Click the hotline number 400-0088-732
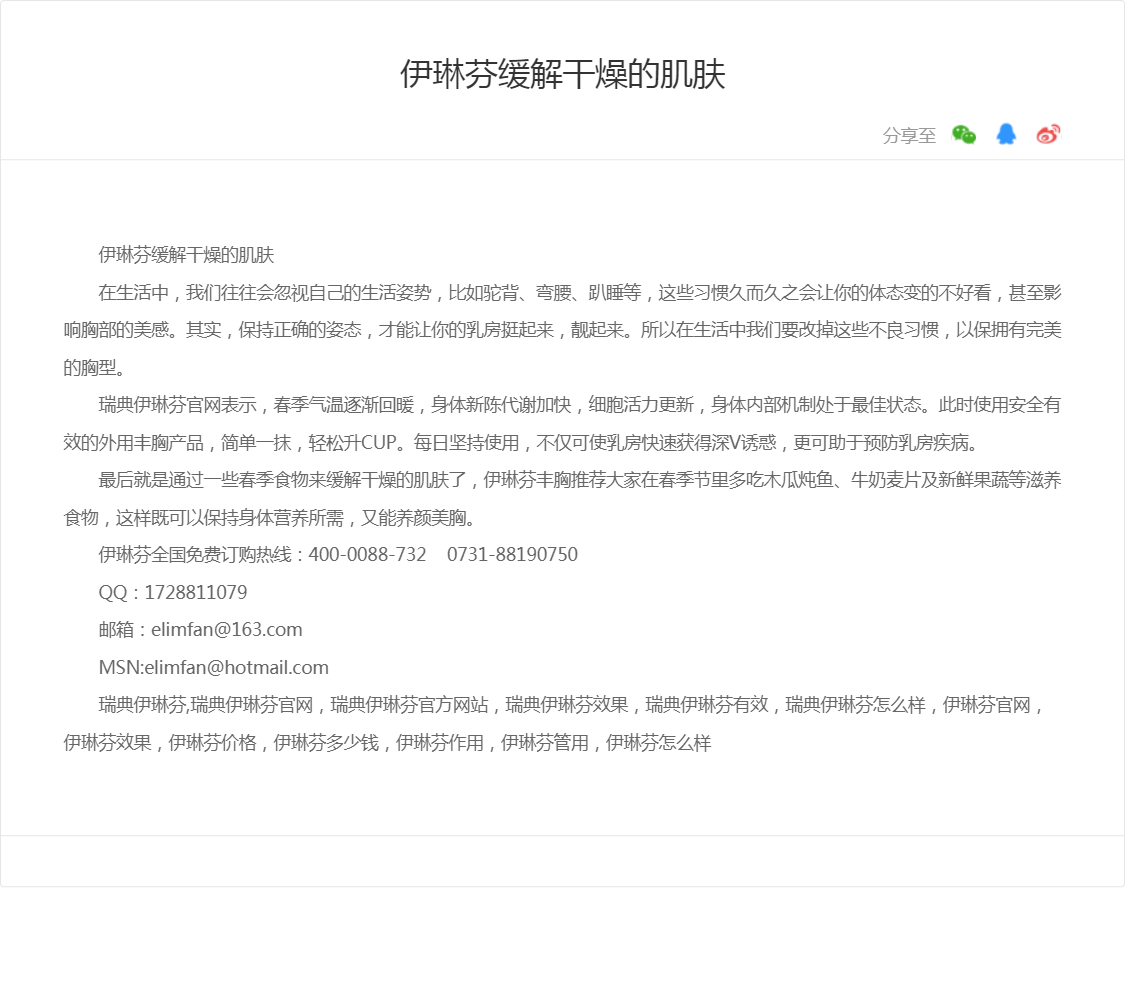The image size is (1125, 1000). [x=367, y=555]
